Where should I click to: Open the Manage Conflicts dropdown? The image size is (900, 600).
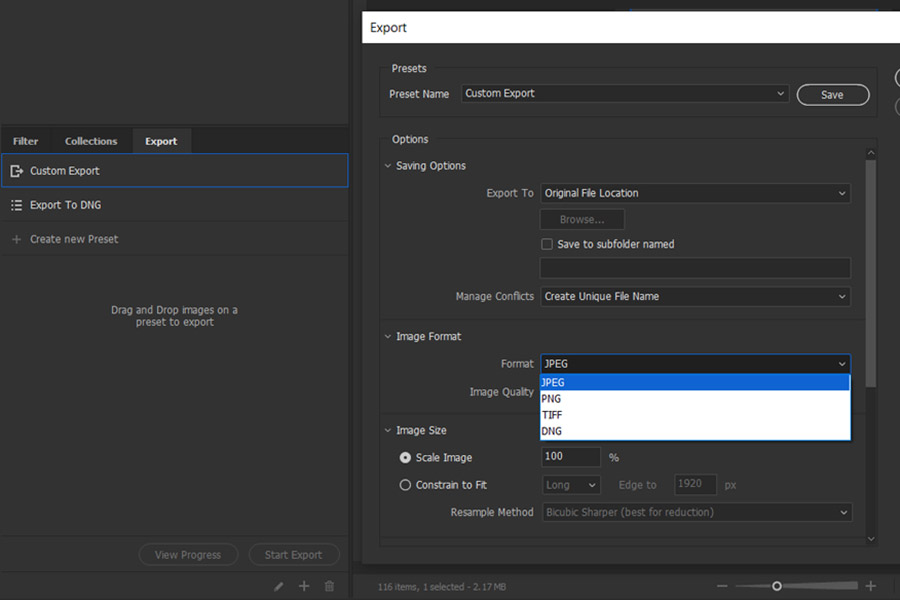(695, 296)
